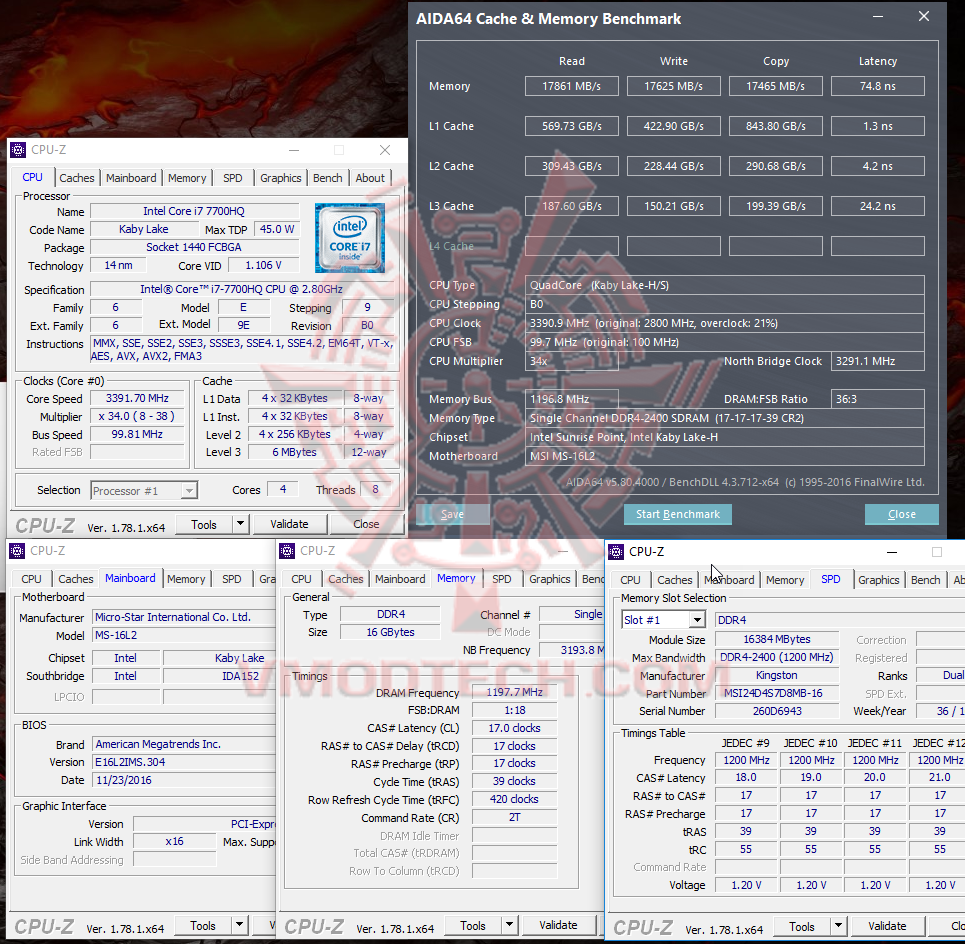The width and height of the screenshot is (965, 944).
Task: Click BIOS Version field E16L2IMS.304
Action: click(x=183, y=762)
